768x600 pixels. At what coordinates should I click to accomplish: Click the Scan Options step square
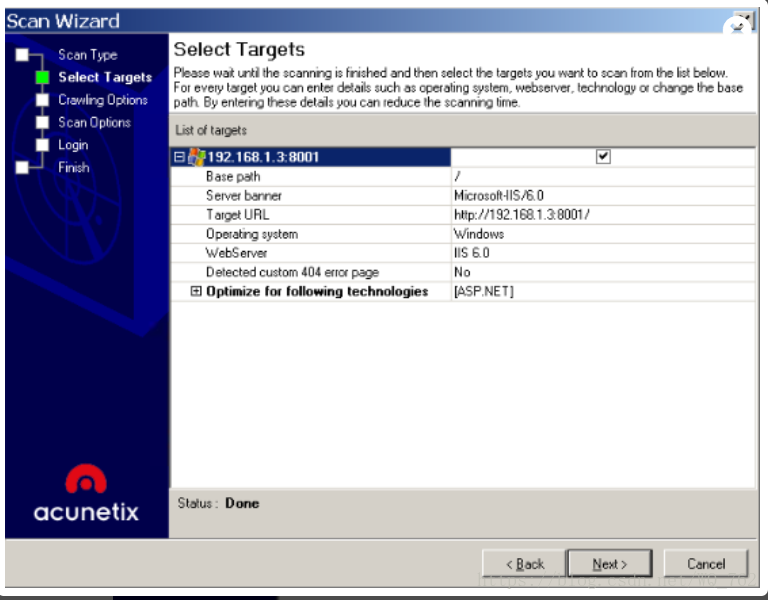pos(43,122)
